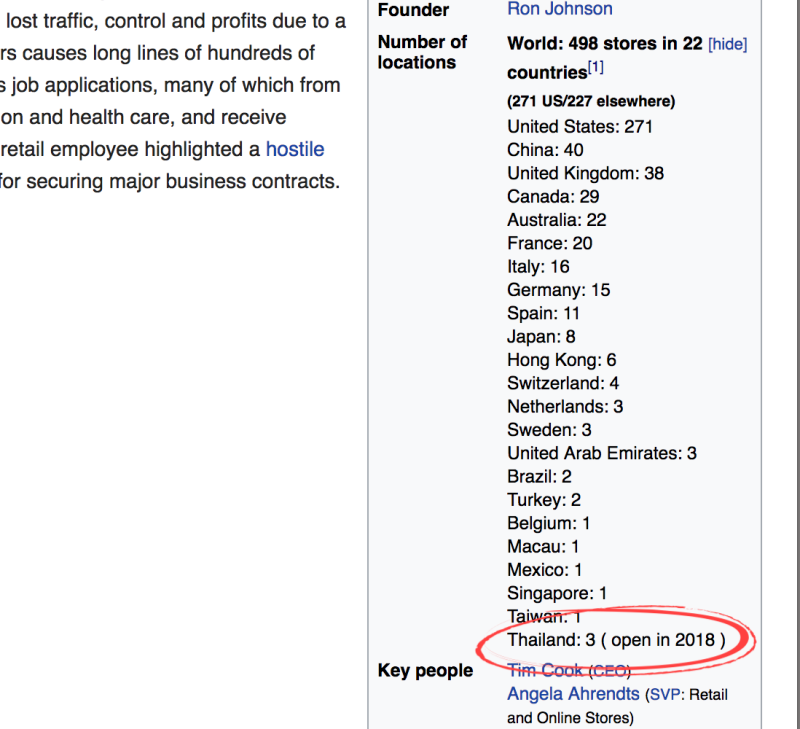The width and height of the screenshot is (800, 729).
Task: Click the 'Founder' row label
Action: [413, 10]
